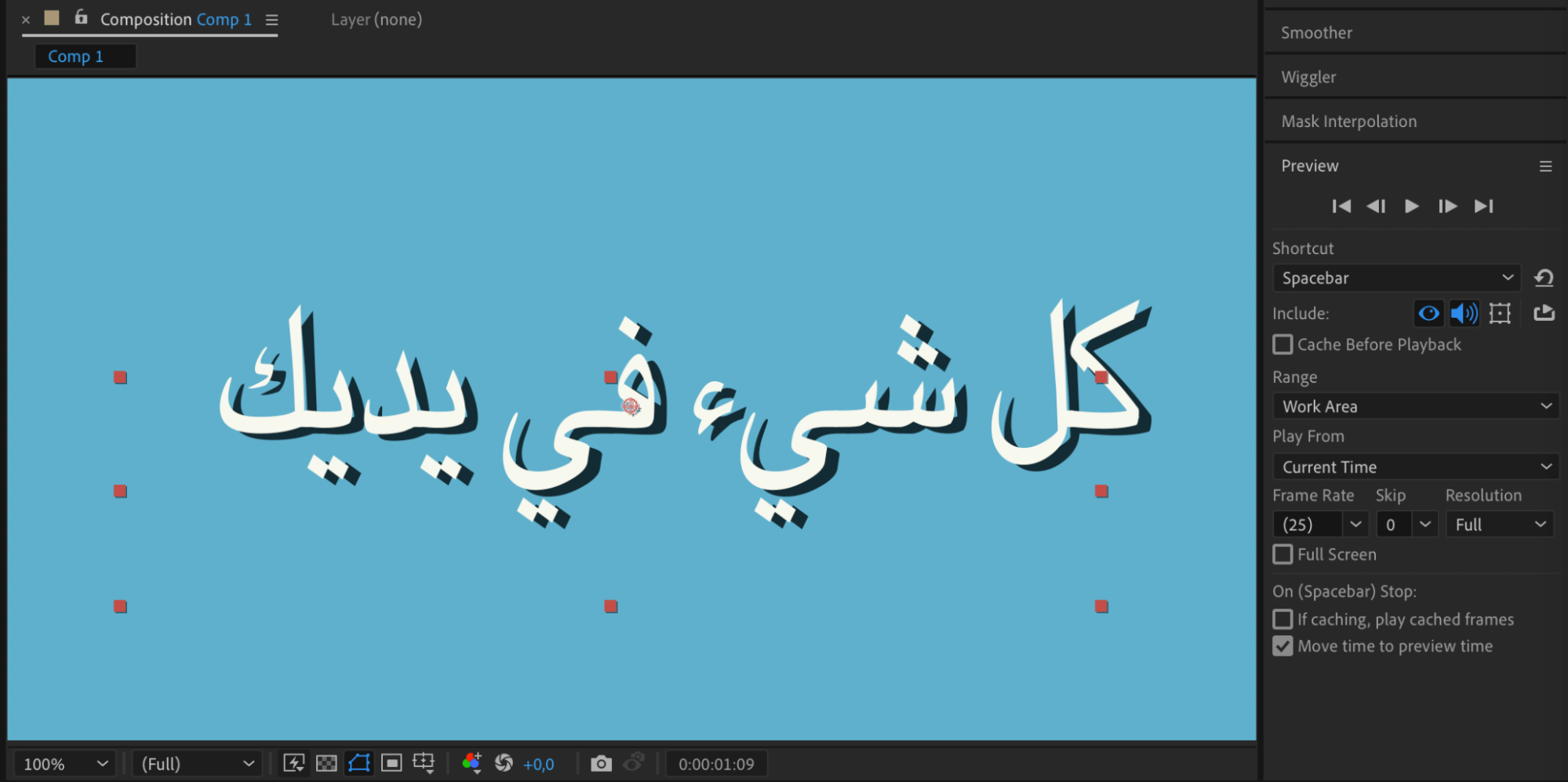
Task: Play the composition preview
Action: point(1411,206)
